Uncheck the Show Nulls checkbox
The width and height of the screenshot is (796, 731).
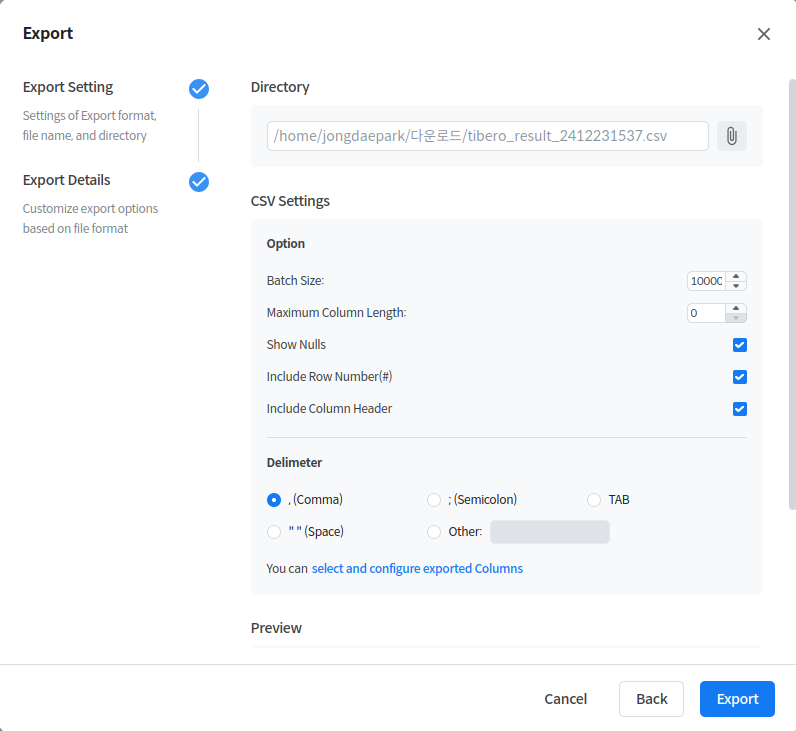tap(740, 345)
